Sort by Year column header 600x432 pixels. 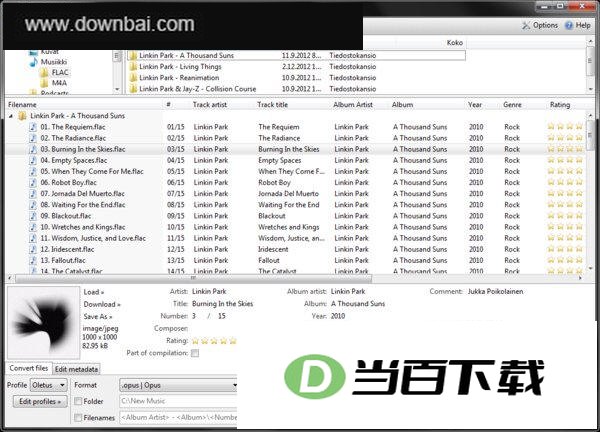tap(475, 104)
